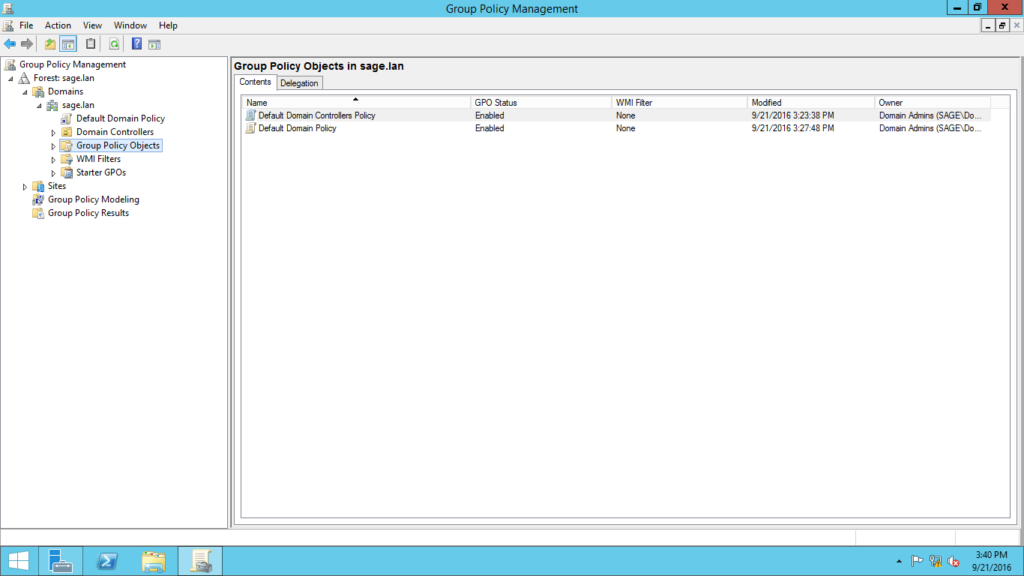Image resolution: width=1024 pixels, height=576 pixels.
Task: Open the Action menu
Action: tap(58, 25)
